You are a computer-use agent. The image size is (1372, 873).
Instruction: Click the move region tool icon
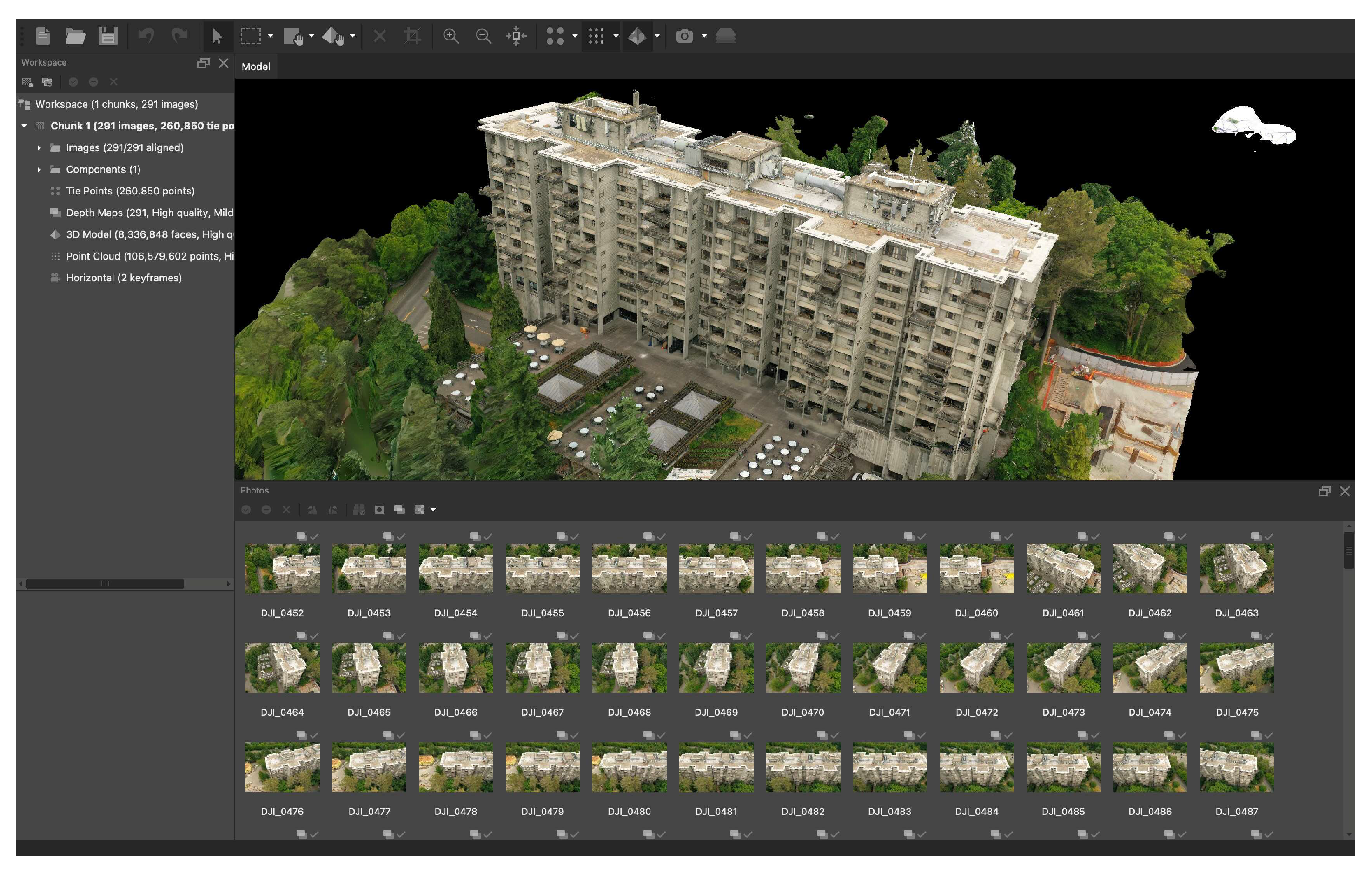click(x=293, y=36)
